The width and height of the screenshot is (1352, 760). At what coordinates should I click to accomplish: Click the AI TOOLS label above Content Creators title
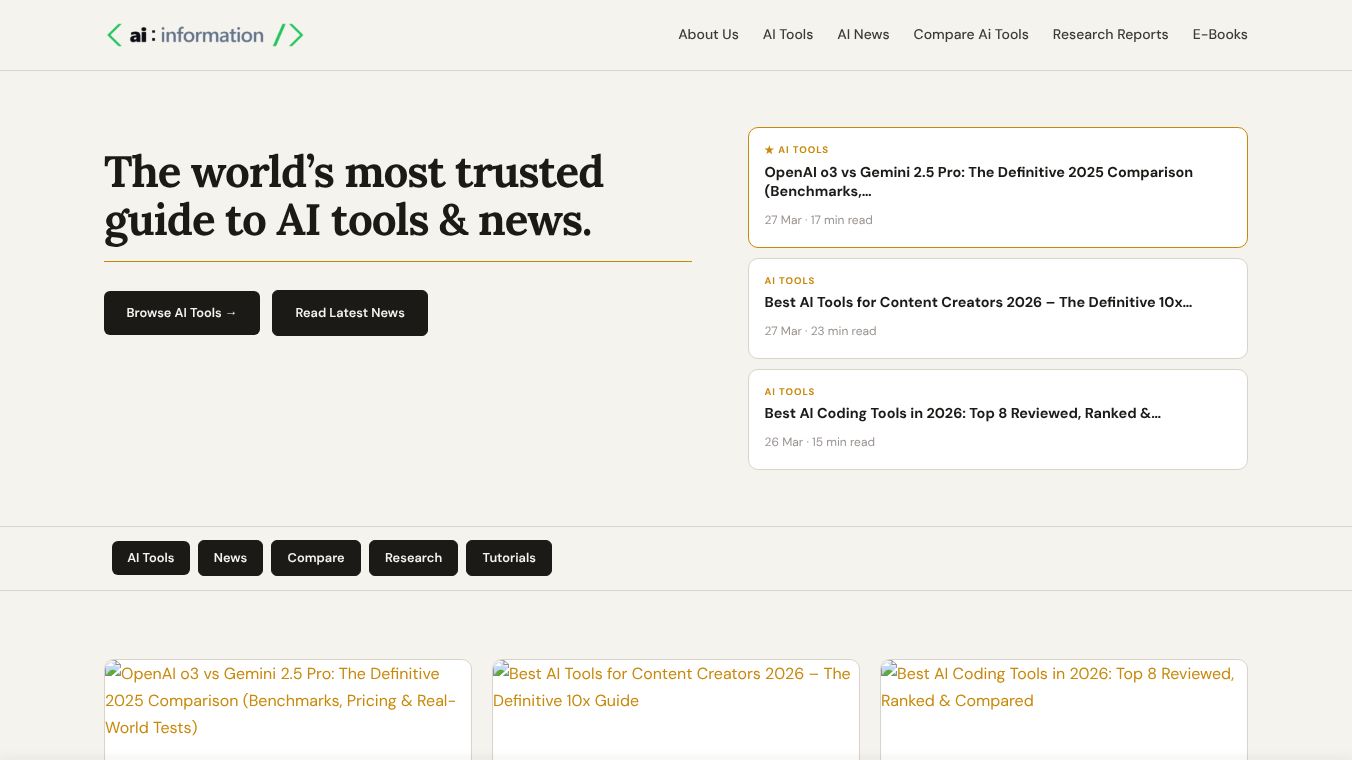790,281
